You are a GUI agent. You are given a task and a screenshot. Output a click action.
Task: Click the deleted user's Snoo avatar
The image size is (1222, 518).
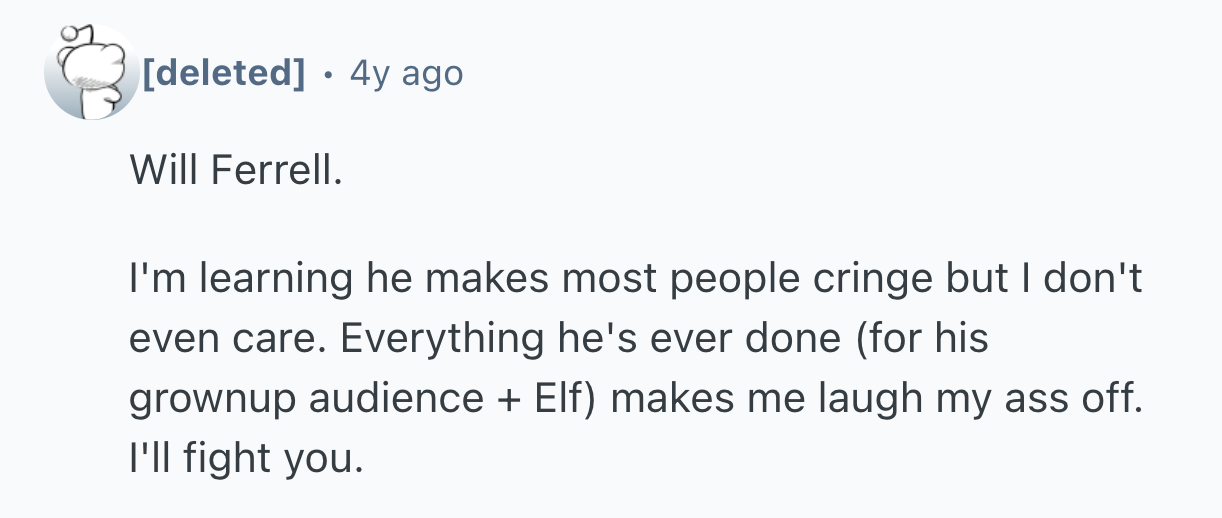coord(91,72)
